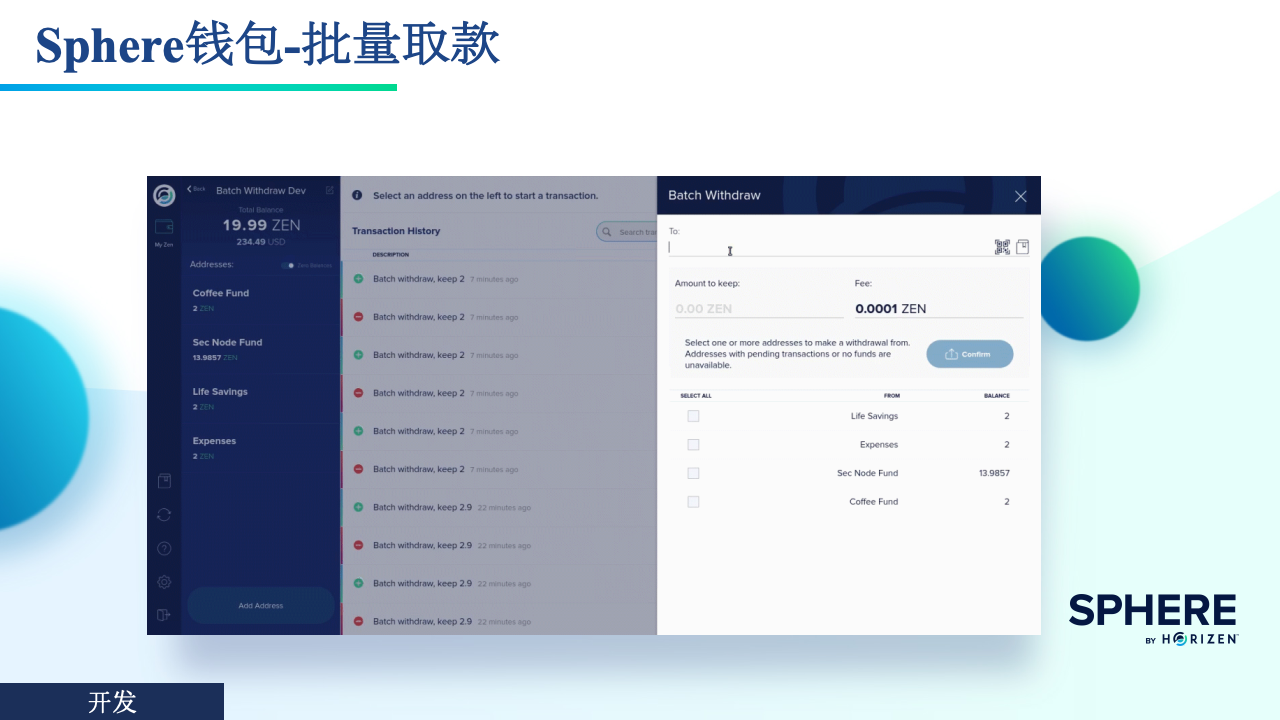Image resolution: width=1280 pixels, height=720 pixels.
Task: Click the edit icon beside Batch Withdraw Dev
Action: 330,190
